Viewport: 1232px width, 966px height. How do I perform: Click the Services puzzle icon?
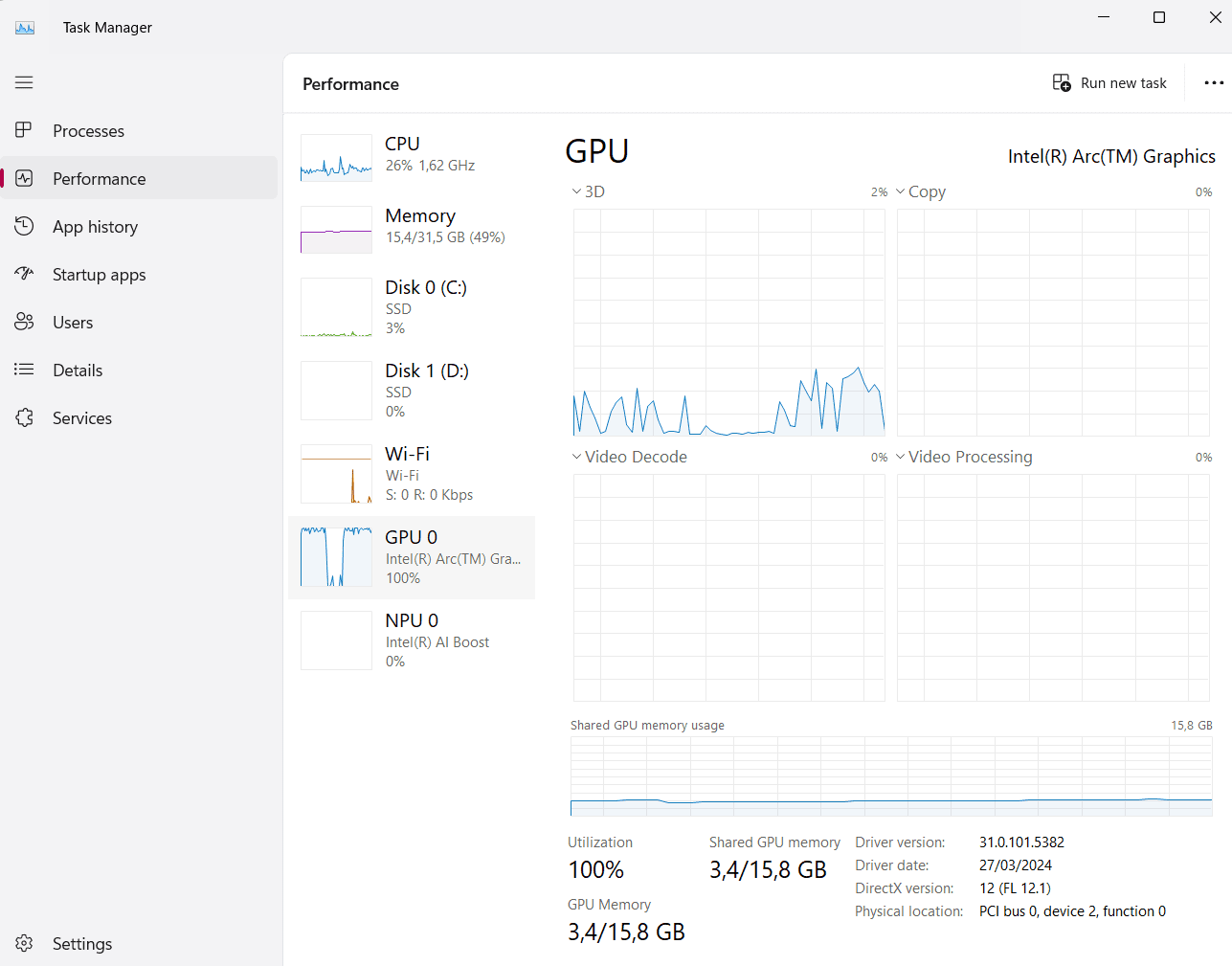coord(24,417)
